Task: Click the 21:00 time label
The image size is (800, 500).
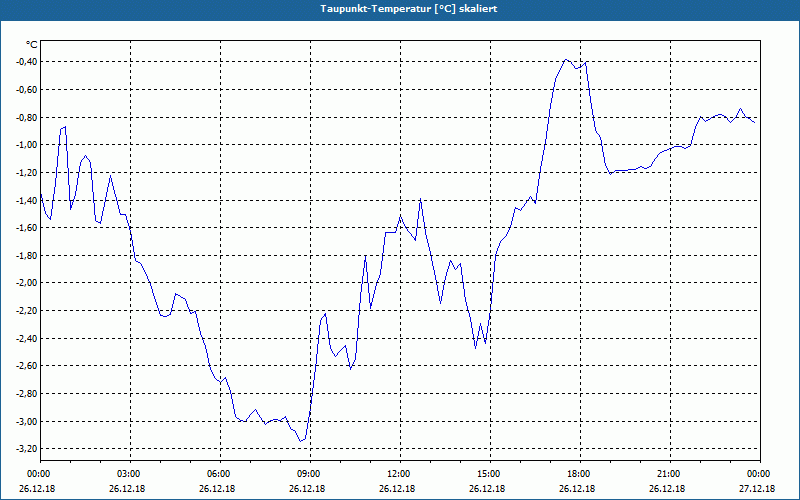Action: pyautogui.click(x=667, y=474)
